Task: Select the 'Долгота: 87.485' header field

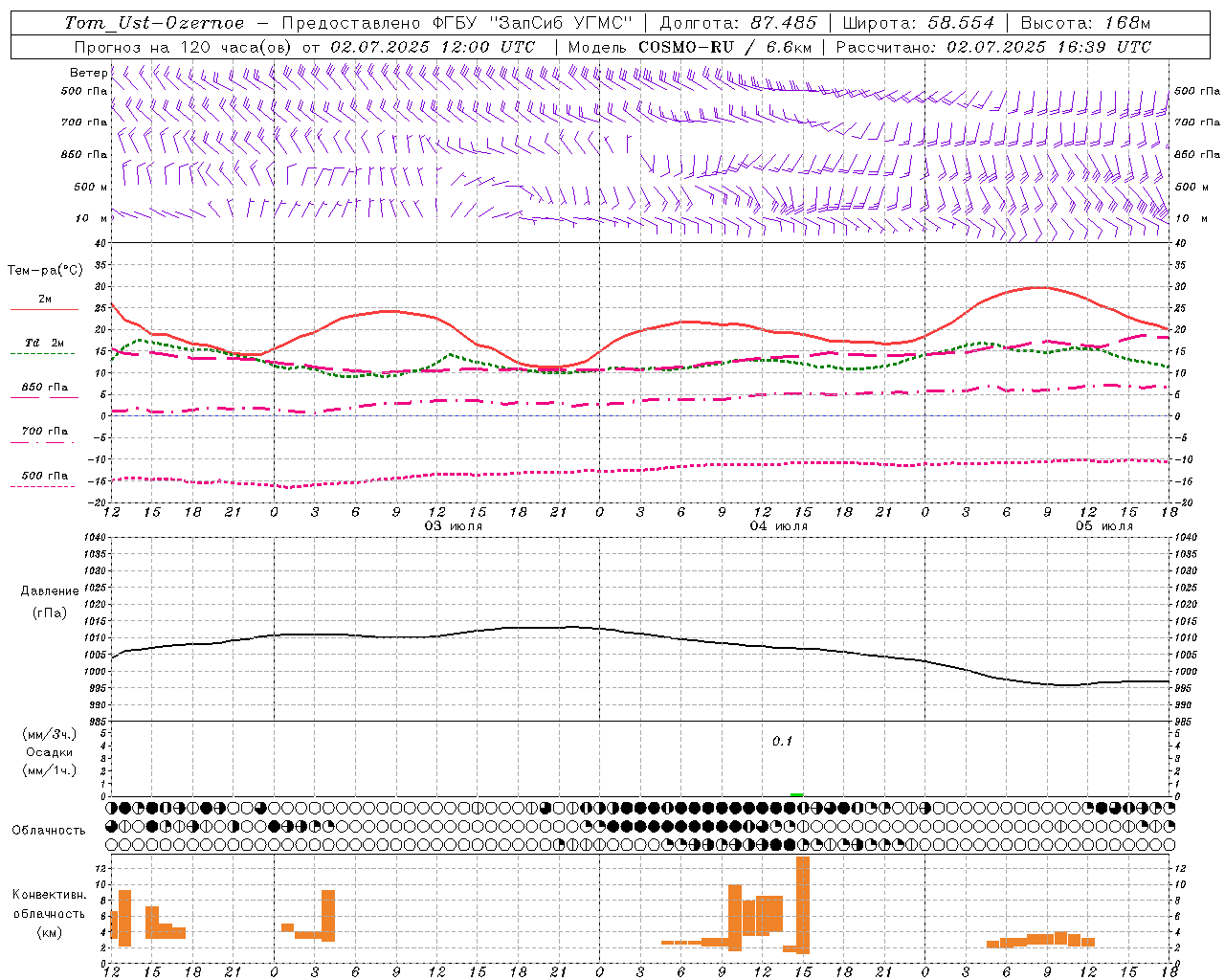Action: (738, 23)
